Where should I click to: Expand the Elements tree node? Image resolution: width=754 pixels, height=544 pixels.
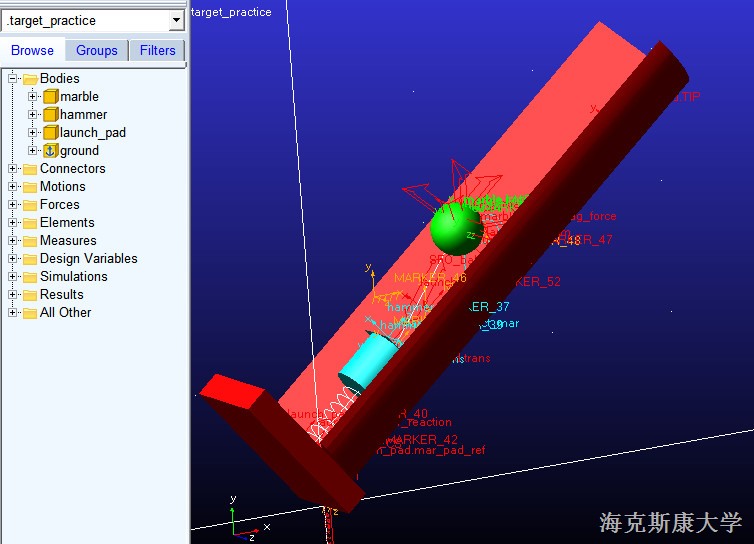pyautogui.click(x=13, y=223)
